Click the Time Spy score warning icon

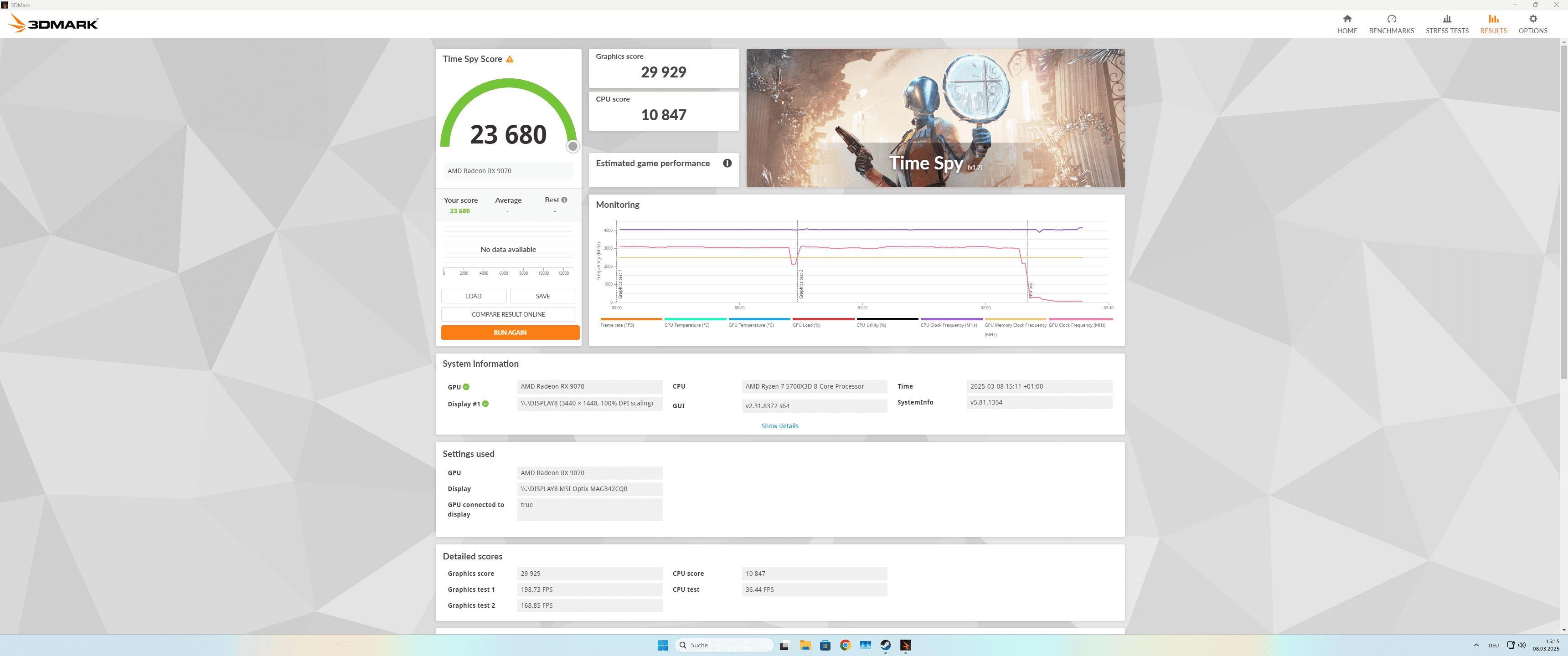pos(510,59)
